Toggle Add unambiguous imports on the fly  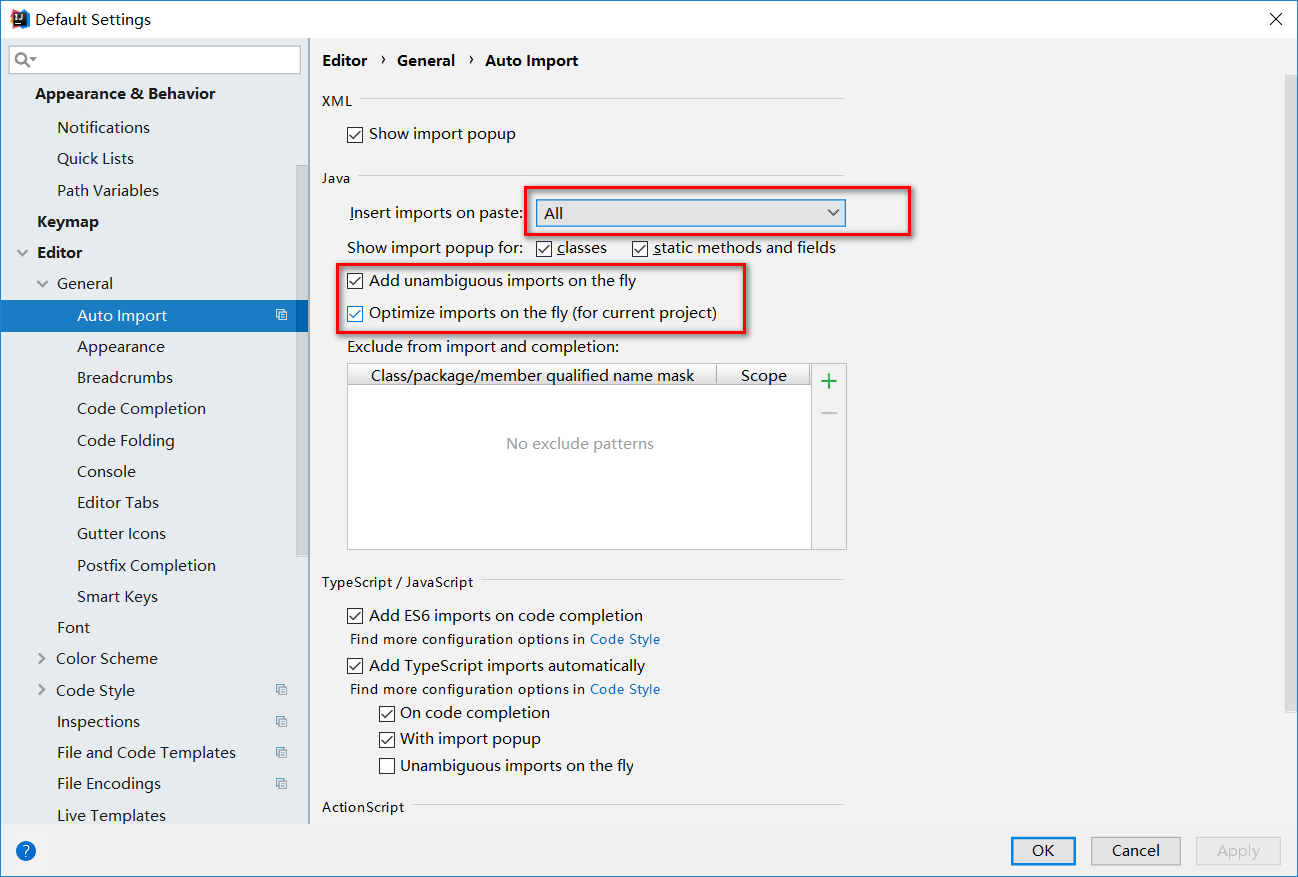(x=355, y=282)
